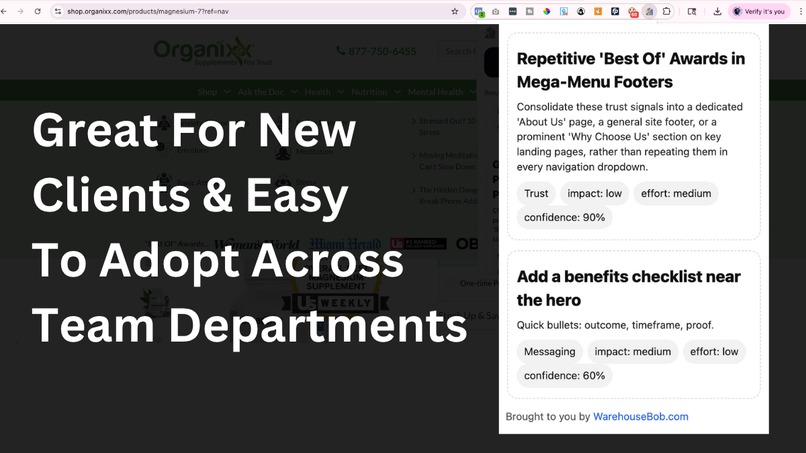Click the 'impact: low' tag
Image resolution: width=806 pixels, height=453 pixels.
coord(594,193)
